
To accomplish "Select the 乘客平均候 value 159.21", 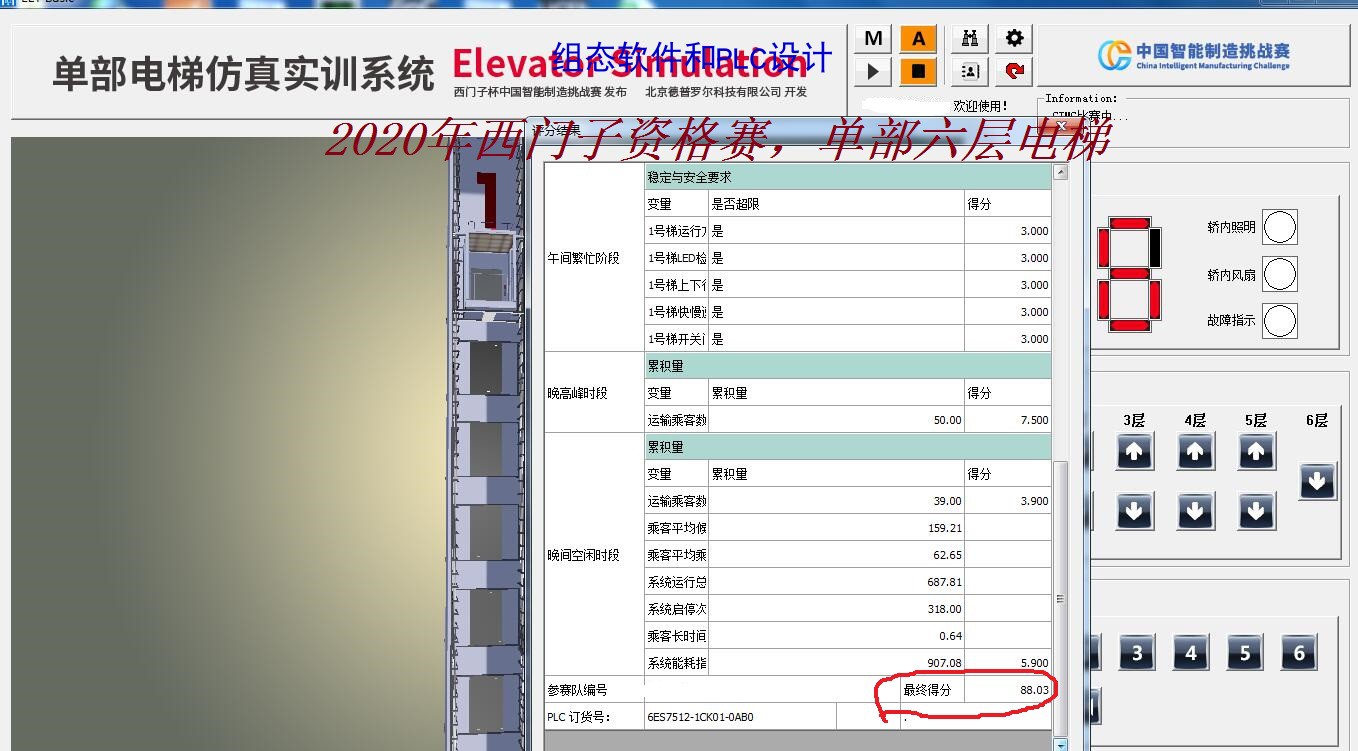I will pos(836,528).
